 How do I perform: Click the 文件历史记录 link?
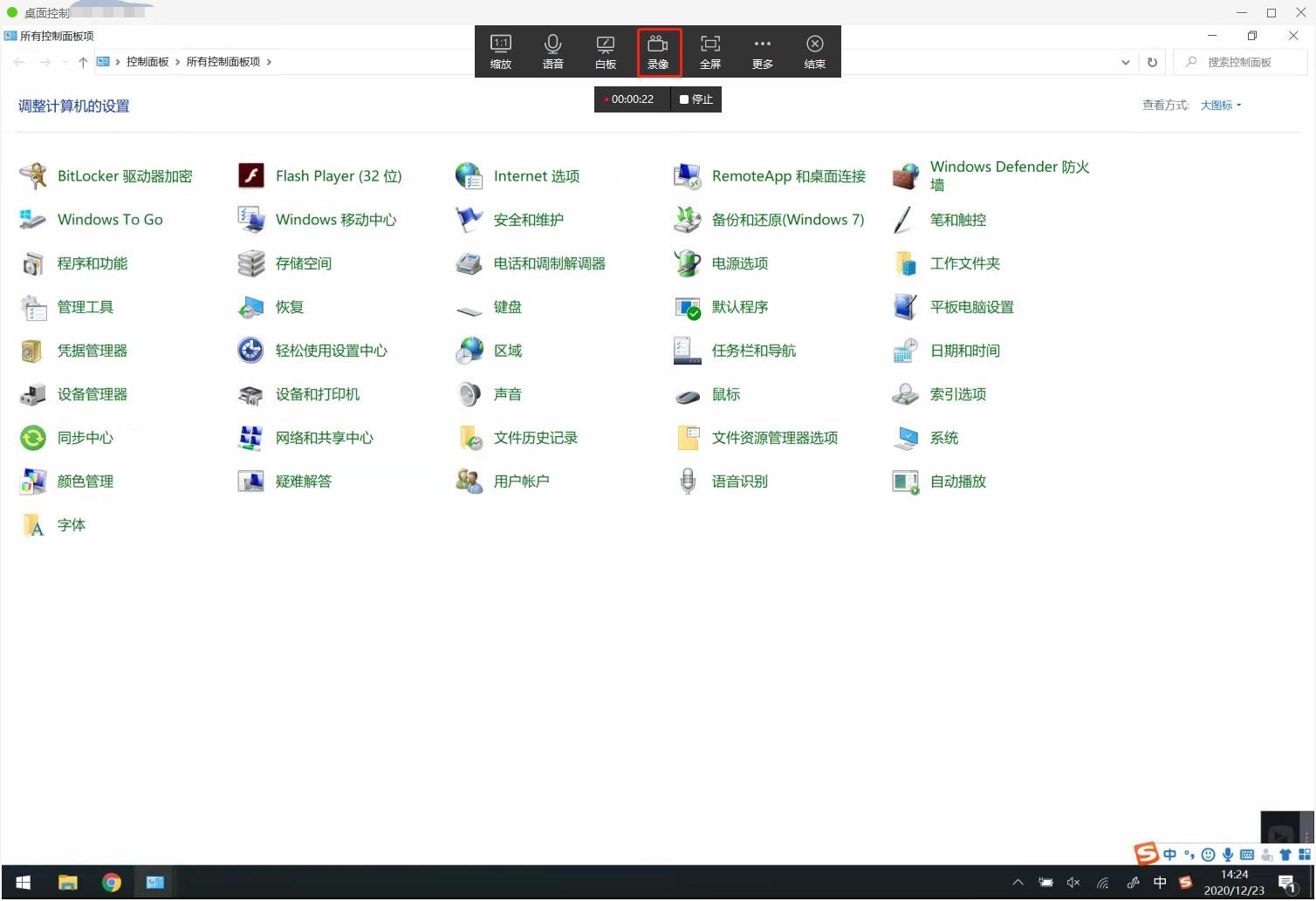536,438
